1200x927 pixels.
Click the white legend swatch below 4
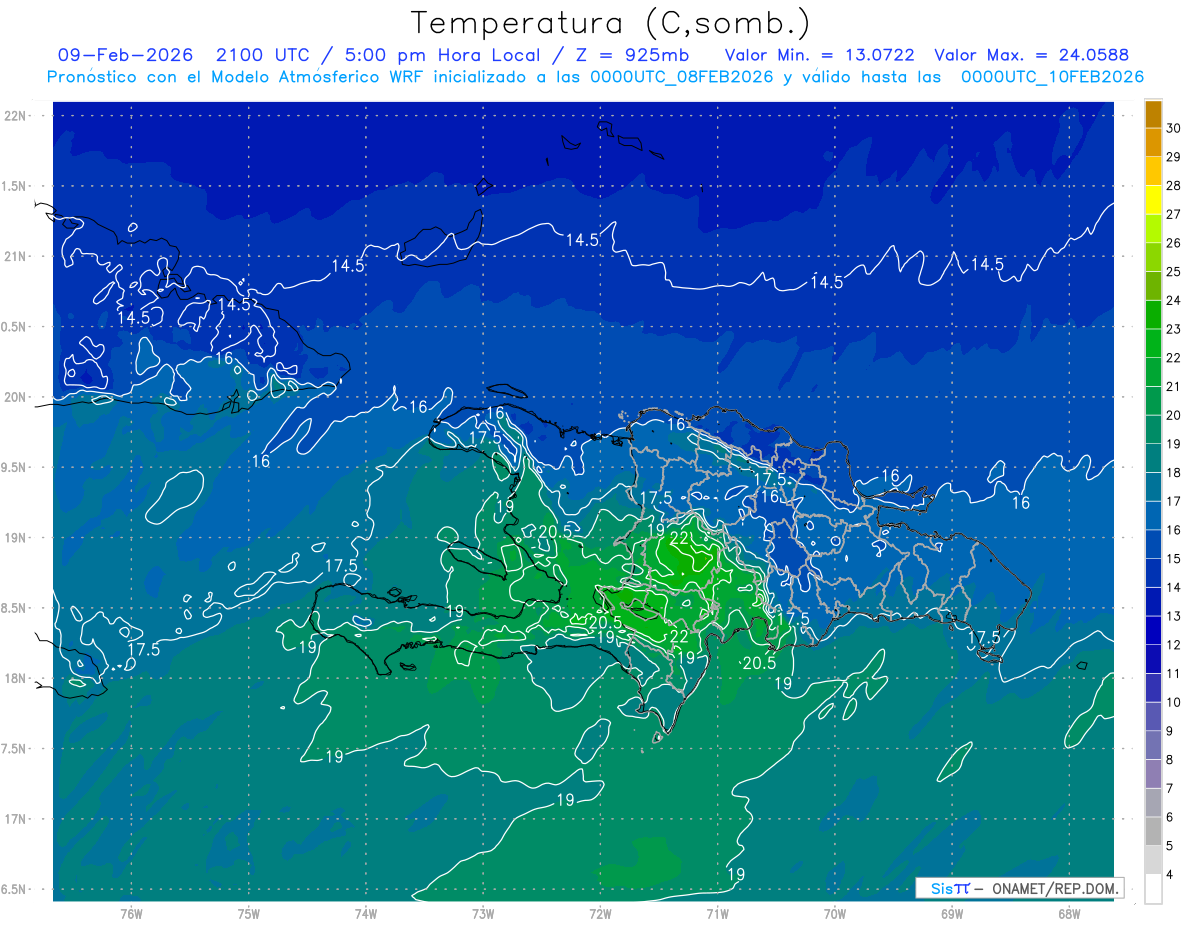[x=1153, y=889]
